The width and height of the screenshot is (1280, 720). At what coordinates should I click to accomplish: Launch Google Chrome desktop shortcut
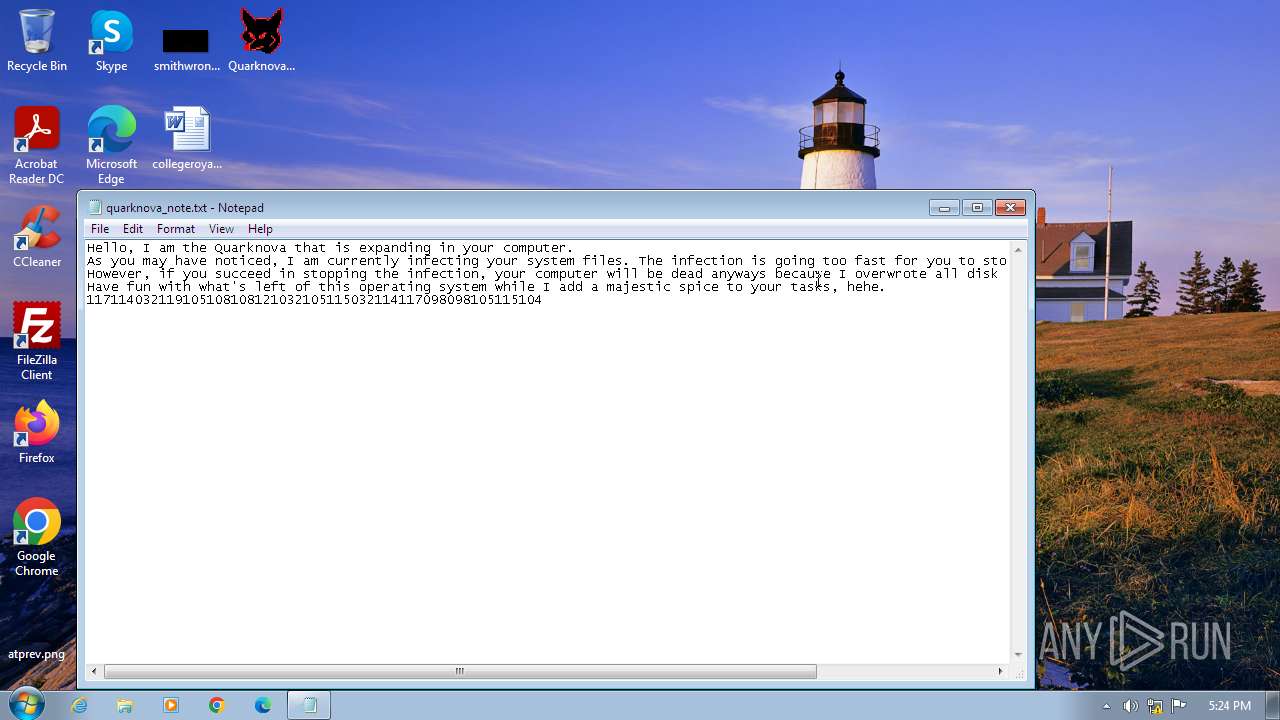[37, 537]
